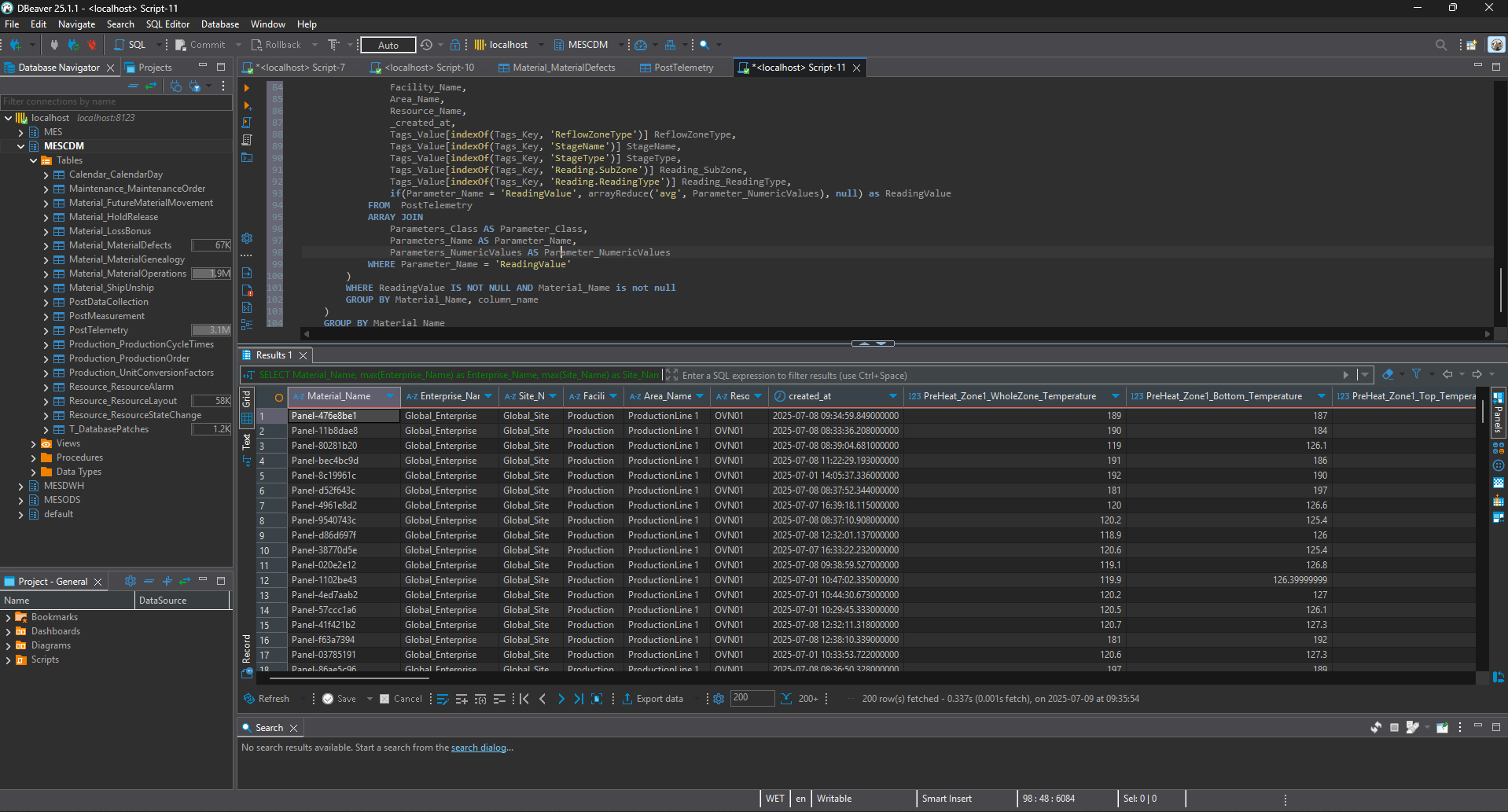Expand the MESDWH database node
1508x812 pixels.
(x=21, y=486)
